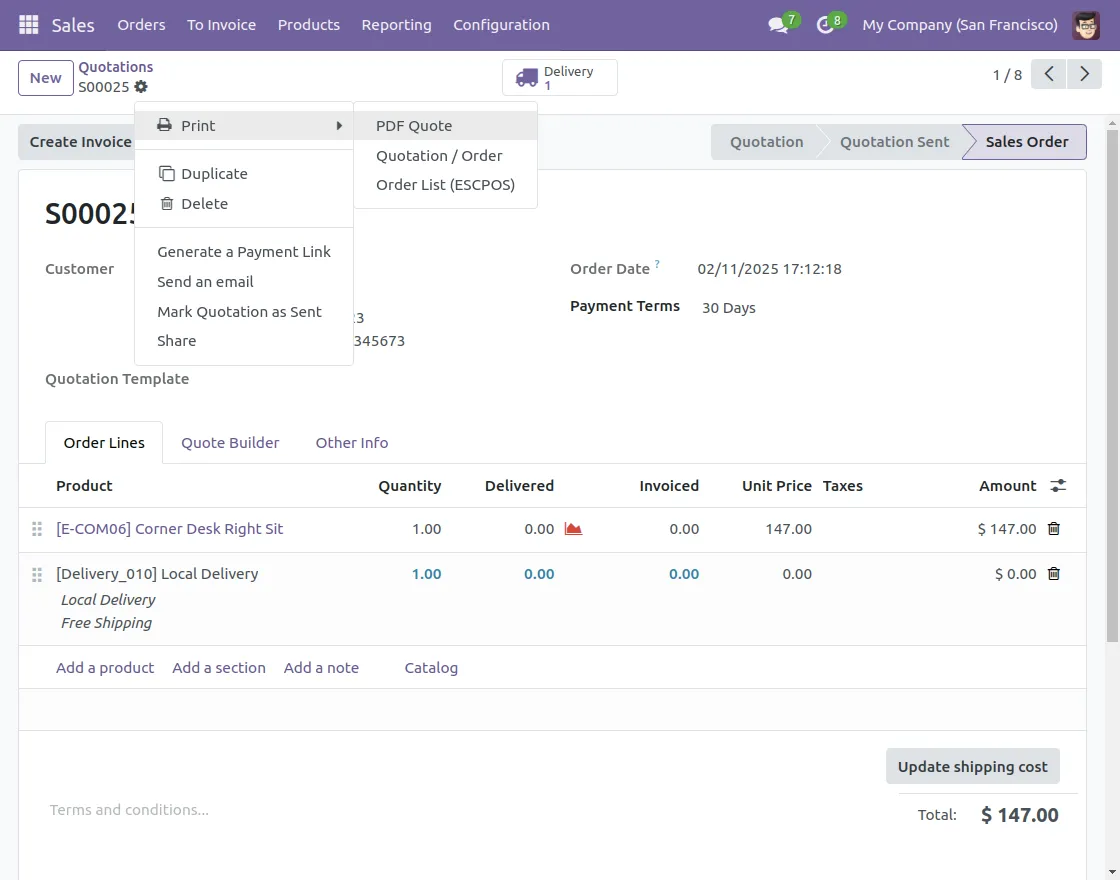Open the apps grid menu icon
1120x880 pixels.
pos(29,25)
